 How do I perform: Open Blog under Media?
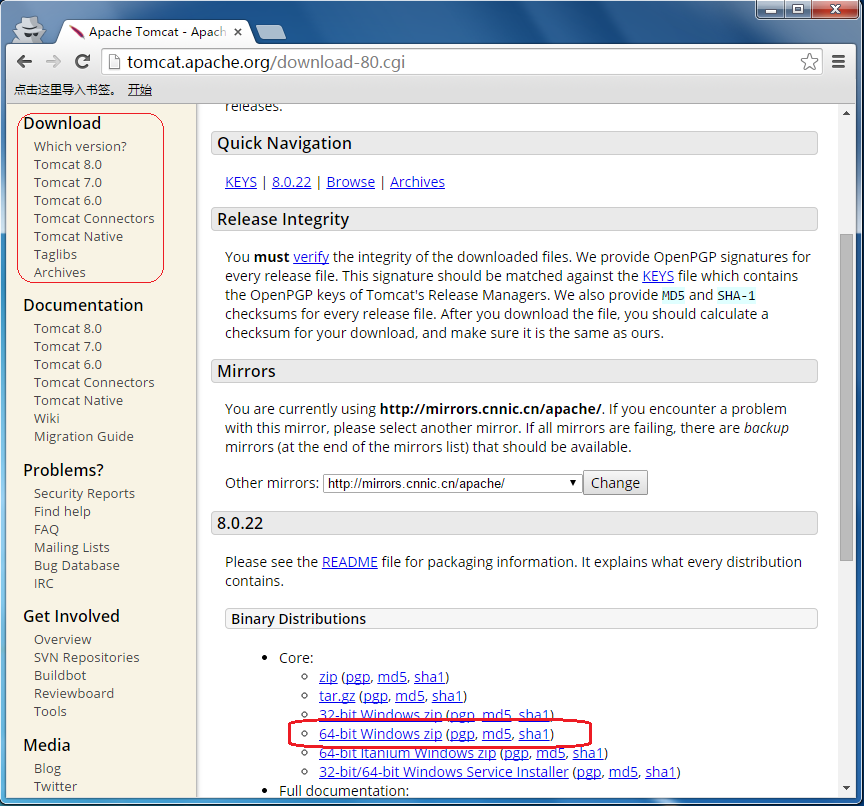(47, 769)
